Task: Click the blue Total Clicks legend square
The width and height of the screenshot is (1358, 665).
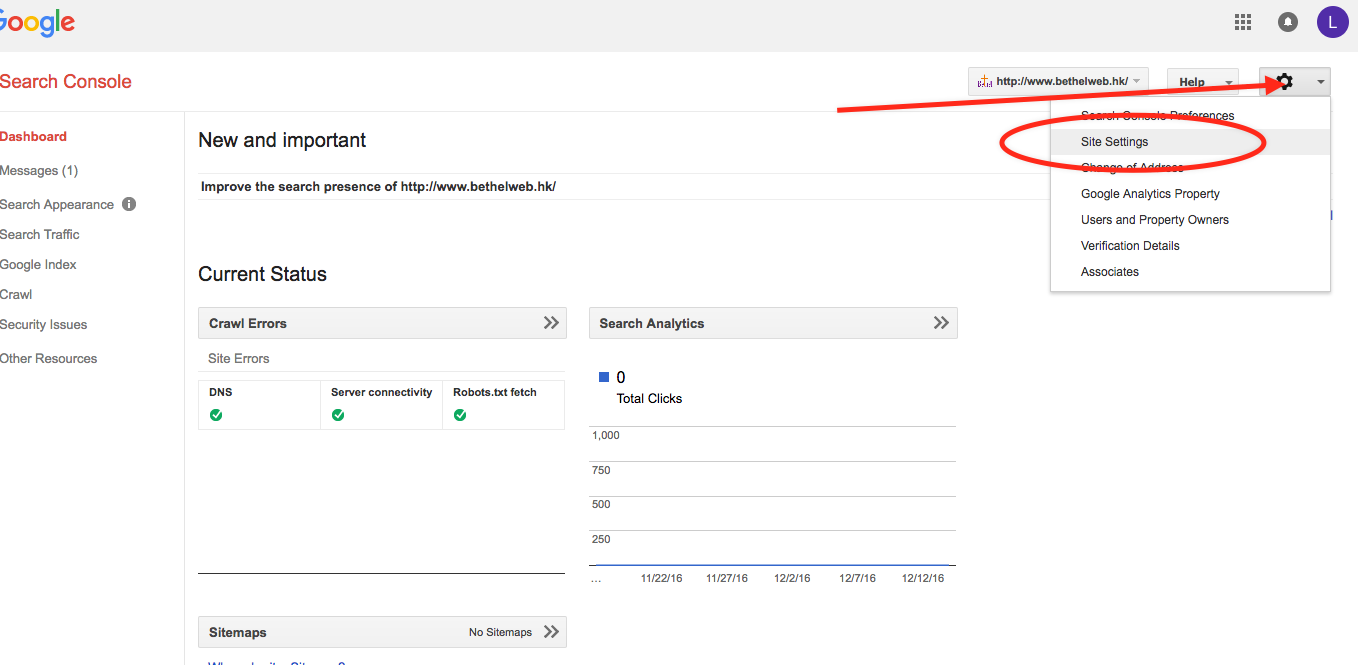Action: pos(604,377)
